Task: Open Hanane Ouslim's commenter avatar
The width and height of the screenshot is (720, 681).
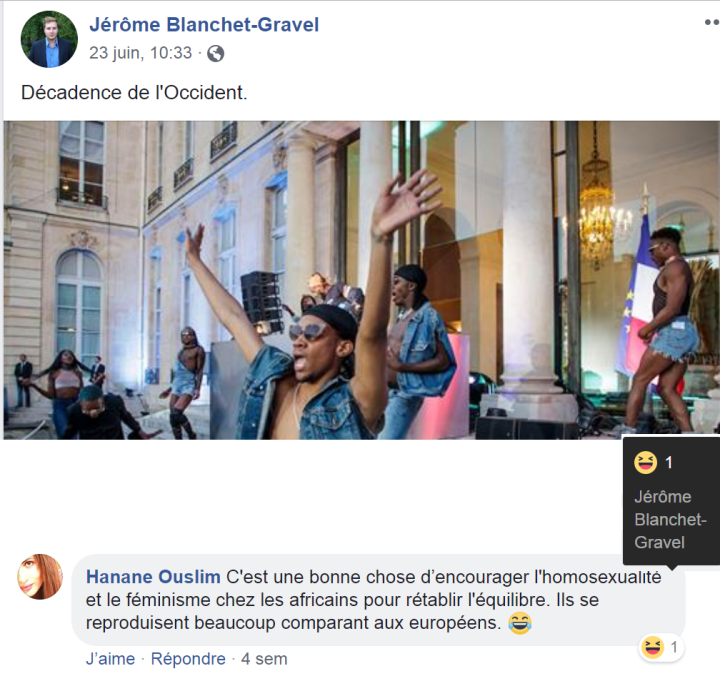Action: click(40, 577)
